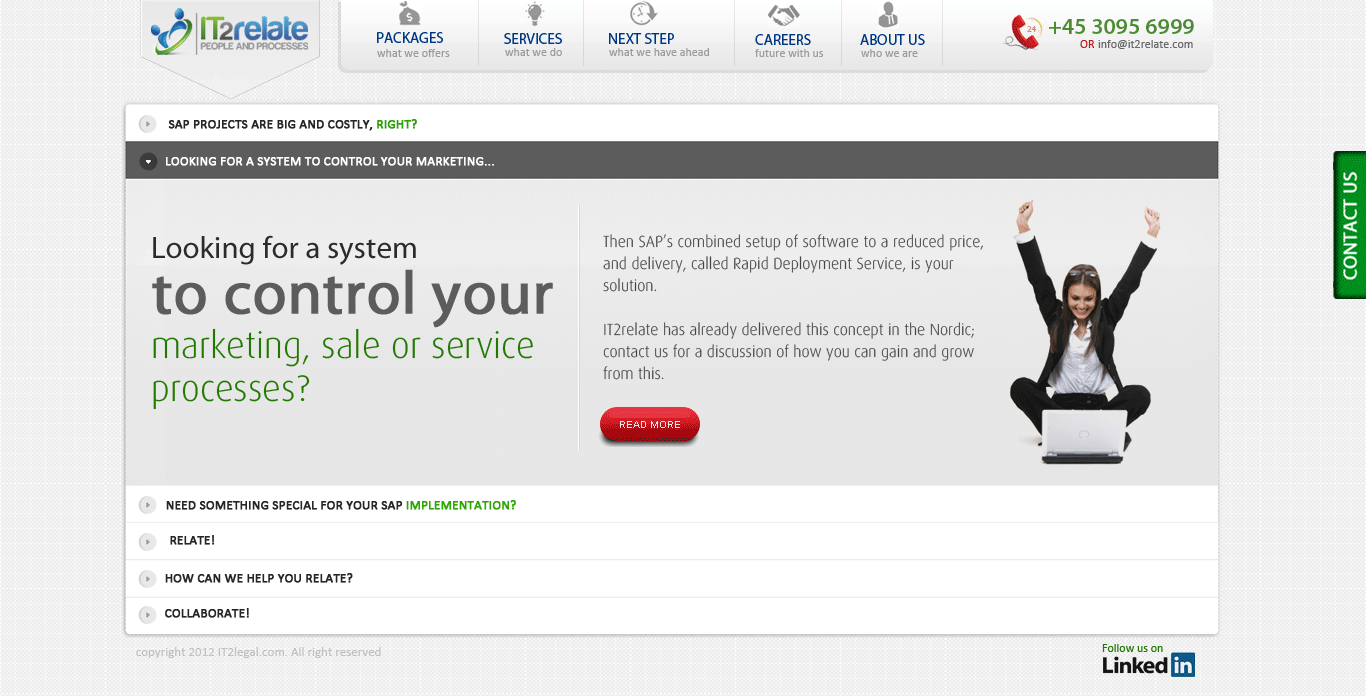Click the IT2relate logo
Viewport: 1366px width, 696px height.
pos(230,33)
